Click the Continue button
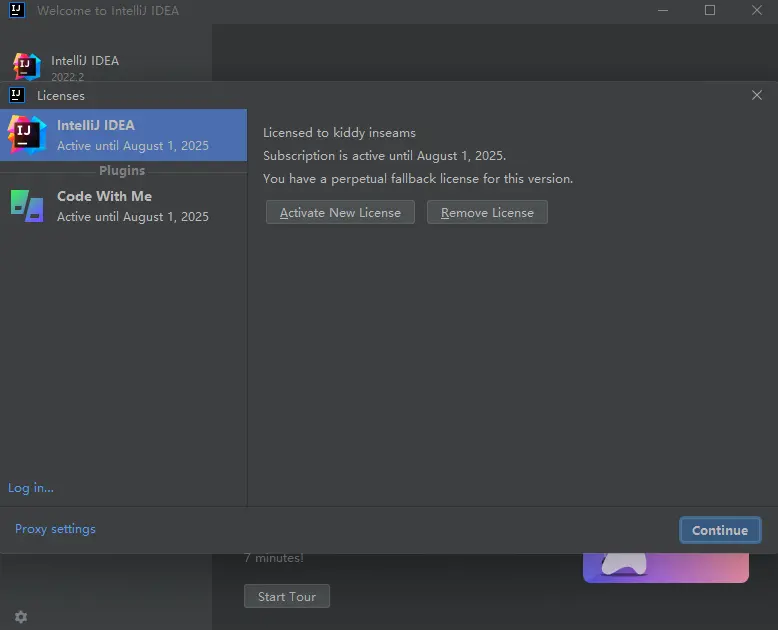 point(720,531)
